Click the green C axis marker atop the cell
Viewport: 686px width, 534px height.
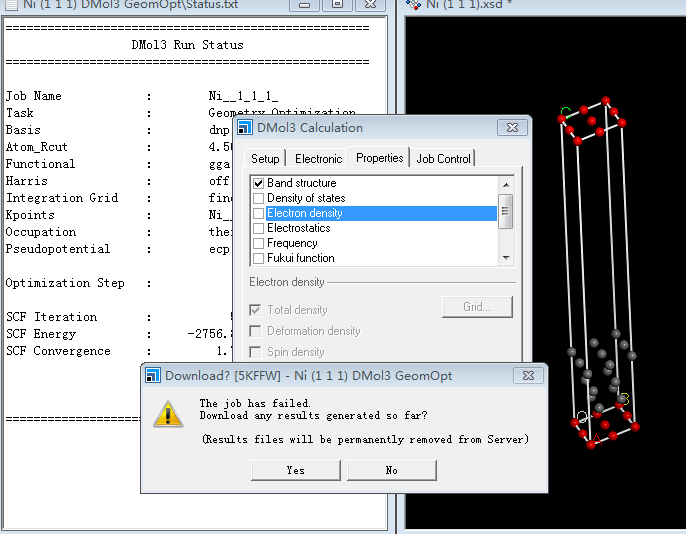coord(566,111)
